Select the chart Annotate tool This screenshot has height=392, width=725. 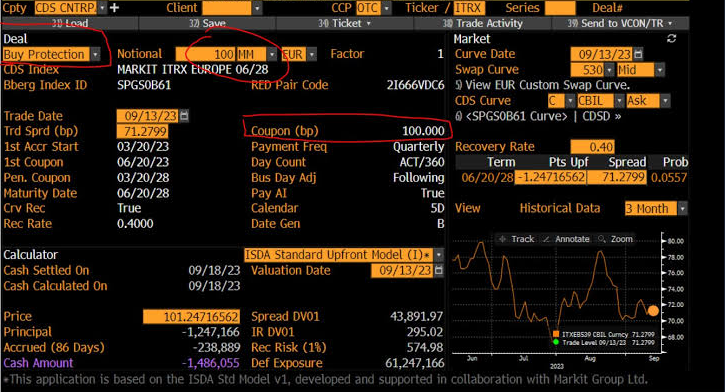[x=566, y=239]
